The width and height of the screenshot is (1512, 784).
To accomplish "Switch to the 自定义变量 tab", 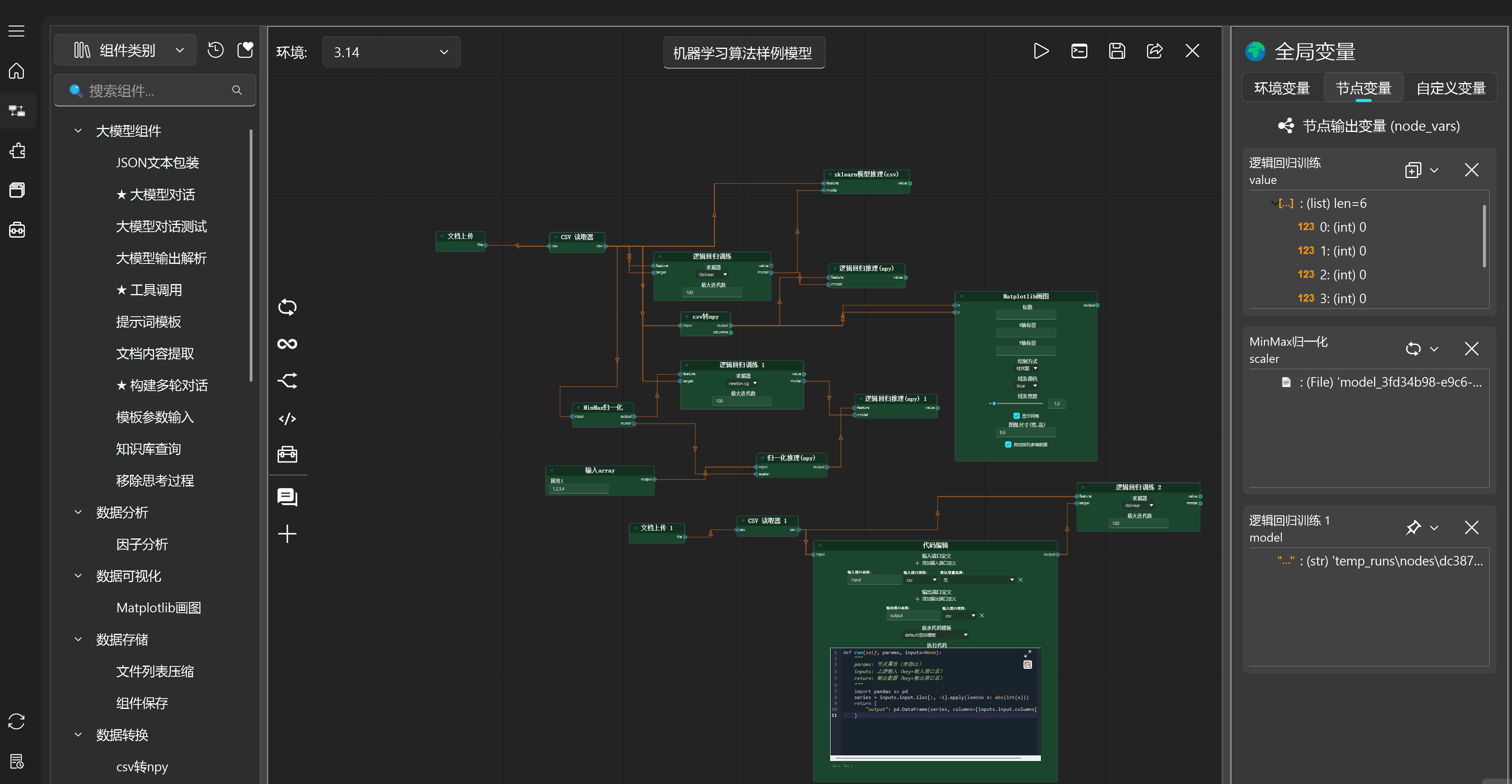I will pyautogui.click(x=1450, y=88).
